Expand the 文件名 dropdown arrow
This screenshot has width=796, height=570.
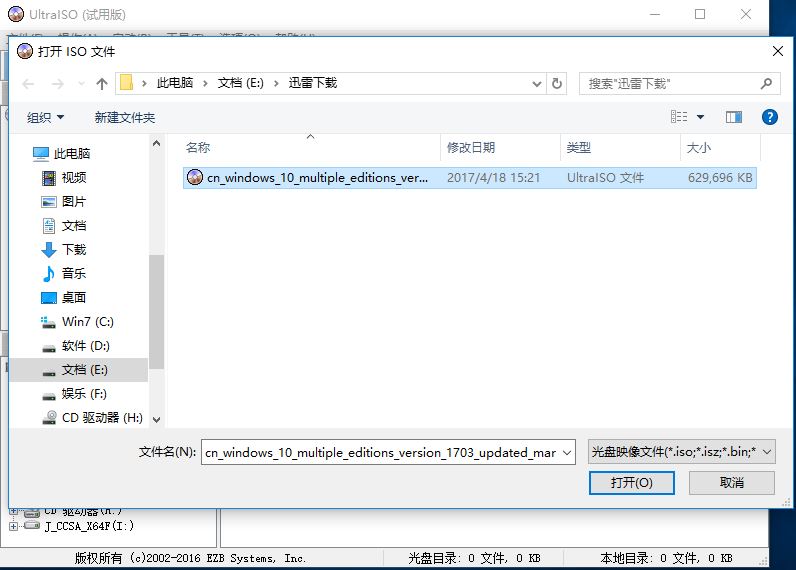coord(568,452)
